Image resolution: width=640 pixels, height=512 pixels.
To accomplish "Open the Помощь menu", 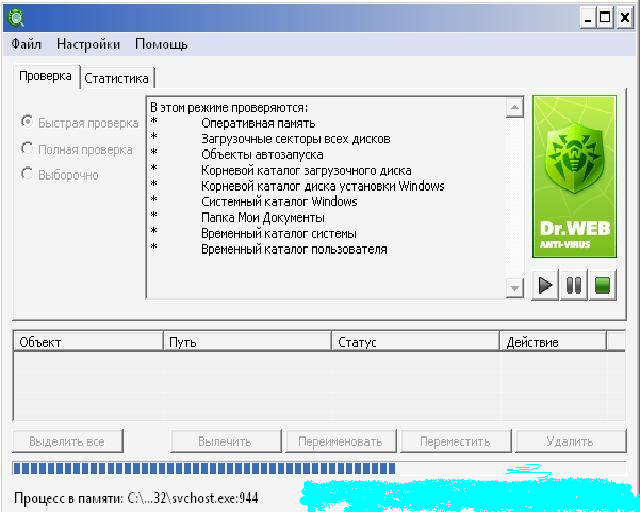I will (161, 44).
